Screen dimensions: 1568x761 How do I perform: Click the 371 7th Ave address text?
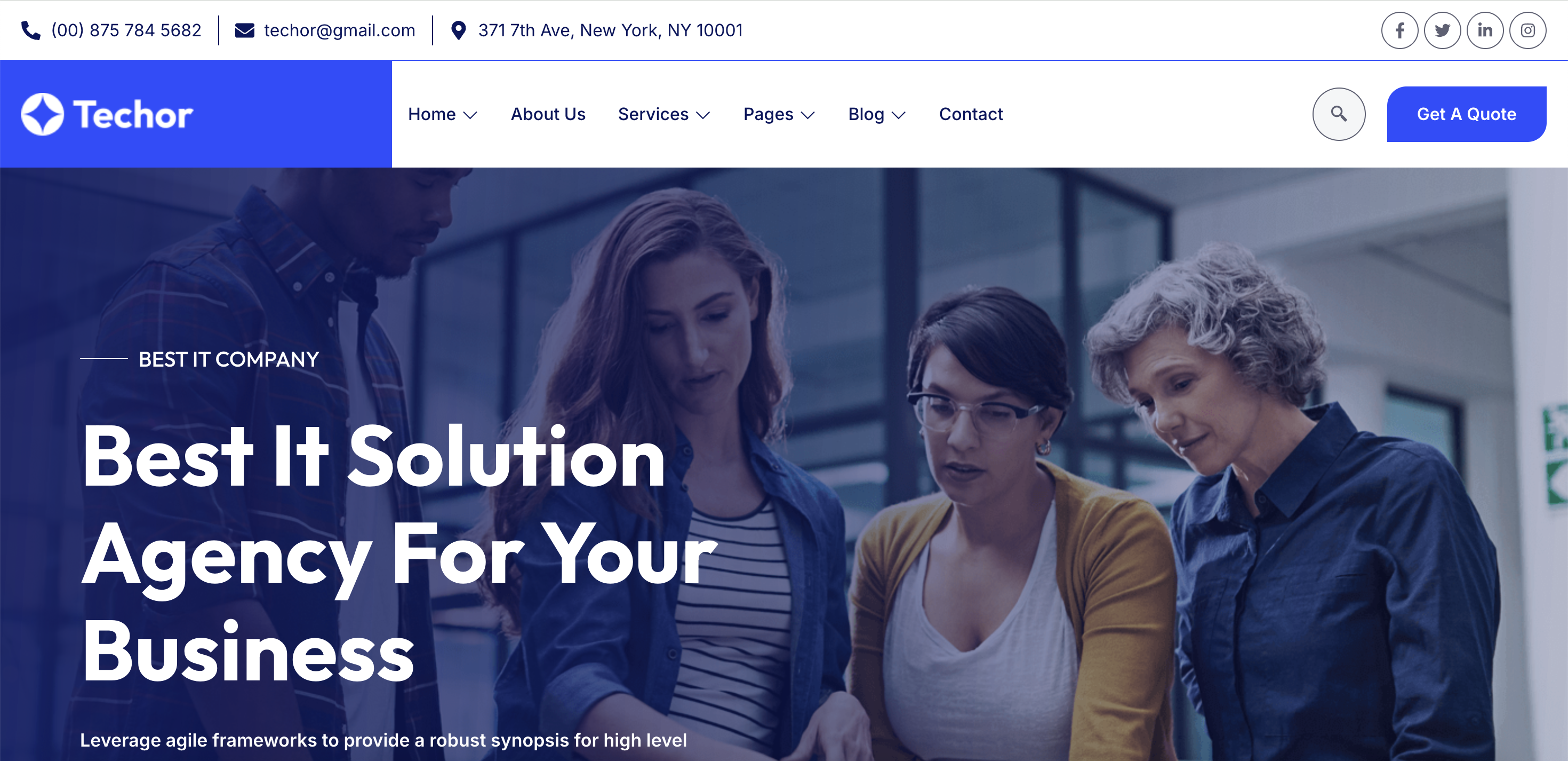coord(611,30)
